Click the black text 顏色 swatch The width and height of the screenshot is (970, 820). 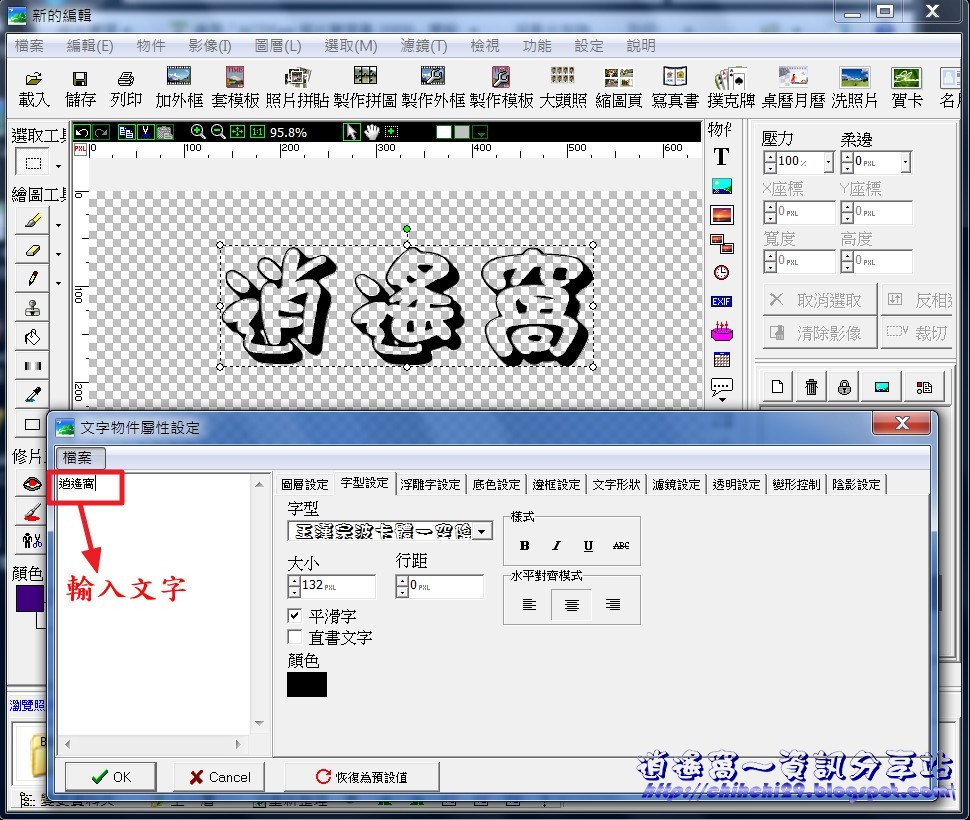307,685
